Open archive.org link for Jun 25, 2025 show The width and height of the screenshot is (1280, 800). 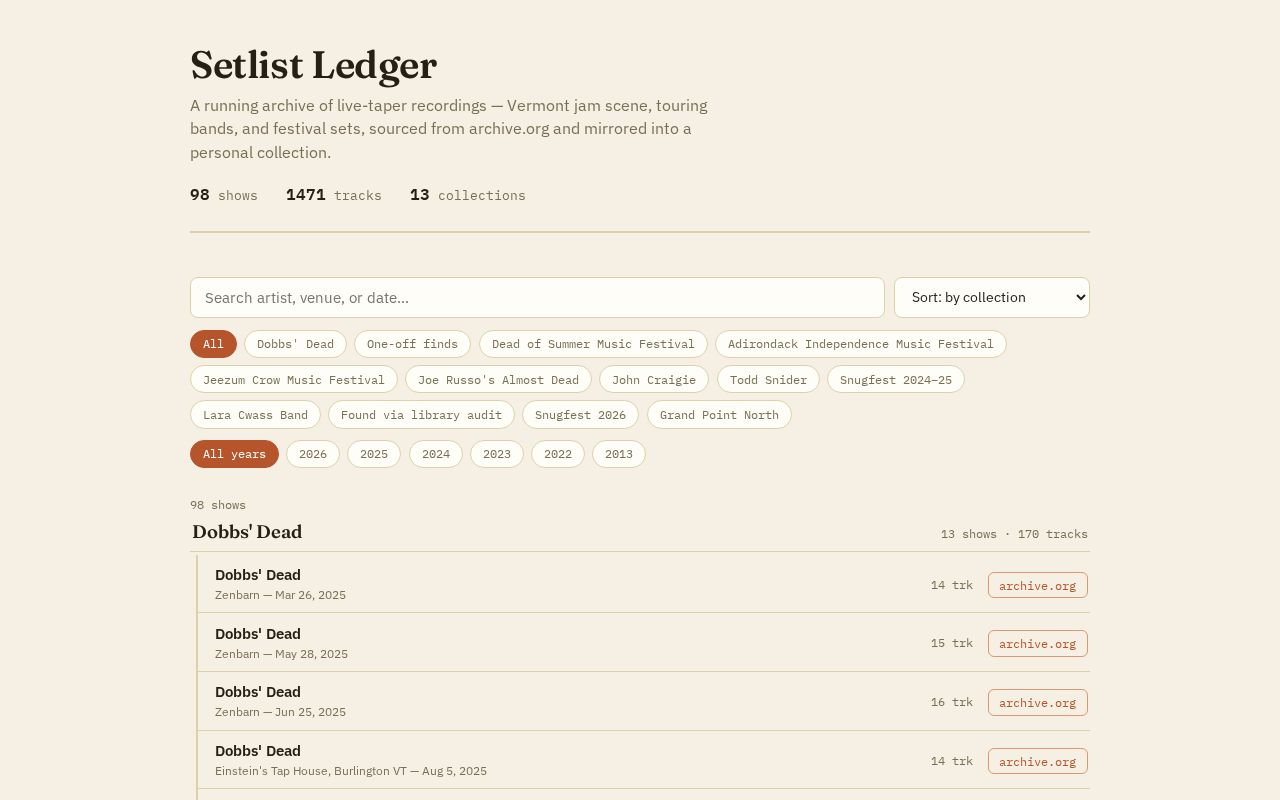click(1038, 702)
